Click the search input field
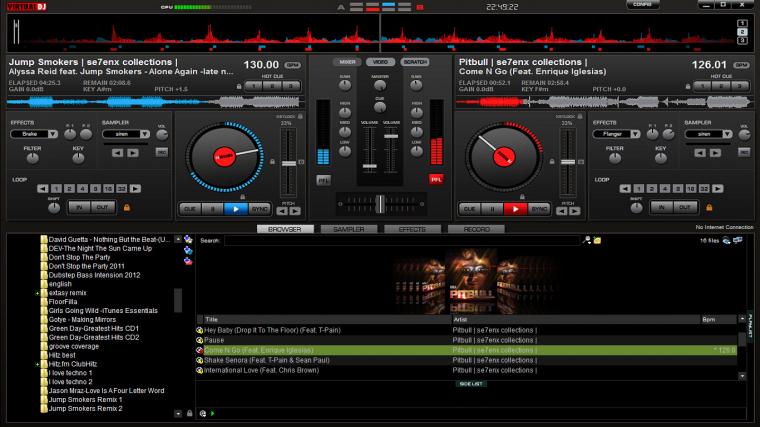The height and width of the screenshot is (427, 760). (x=402, y=240)
